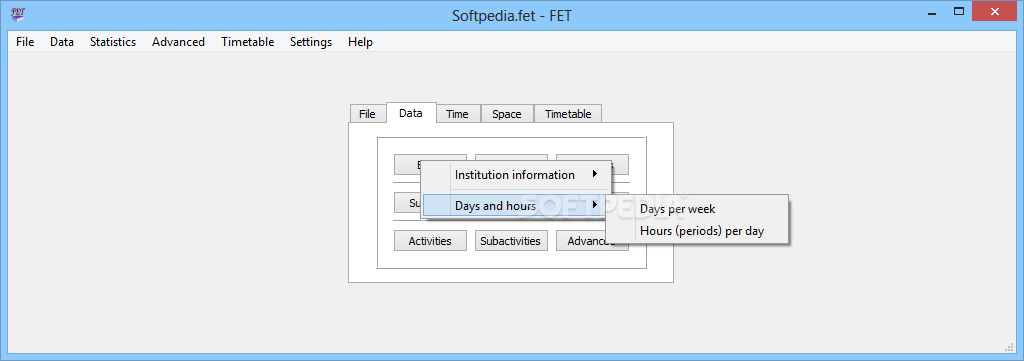Open the Help menu

[x=360, y=42]
